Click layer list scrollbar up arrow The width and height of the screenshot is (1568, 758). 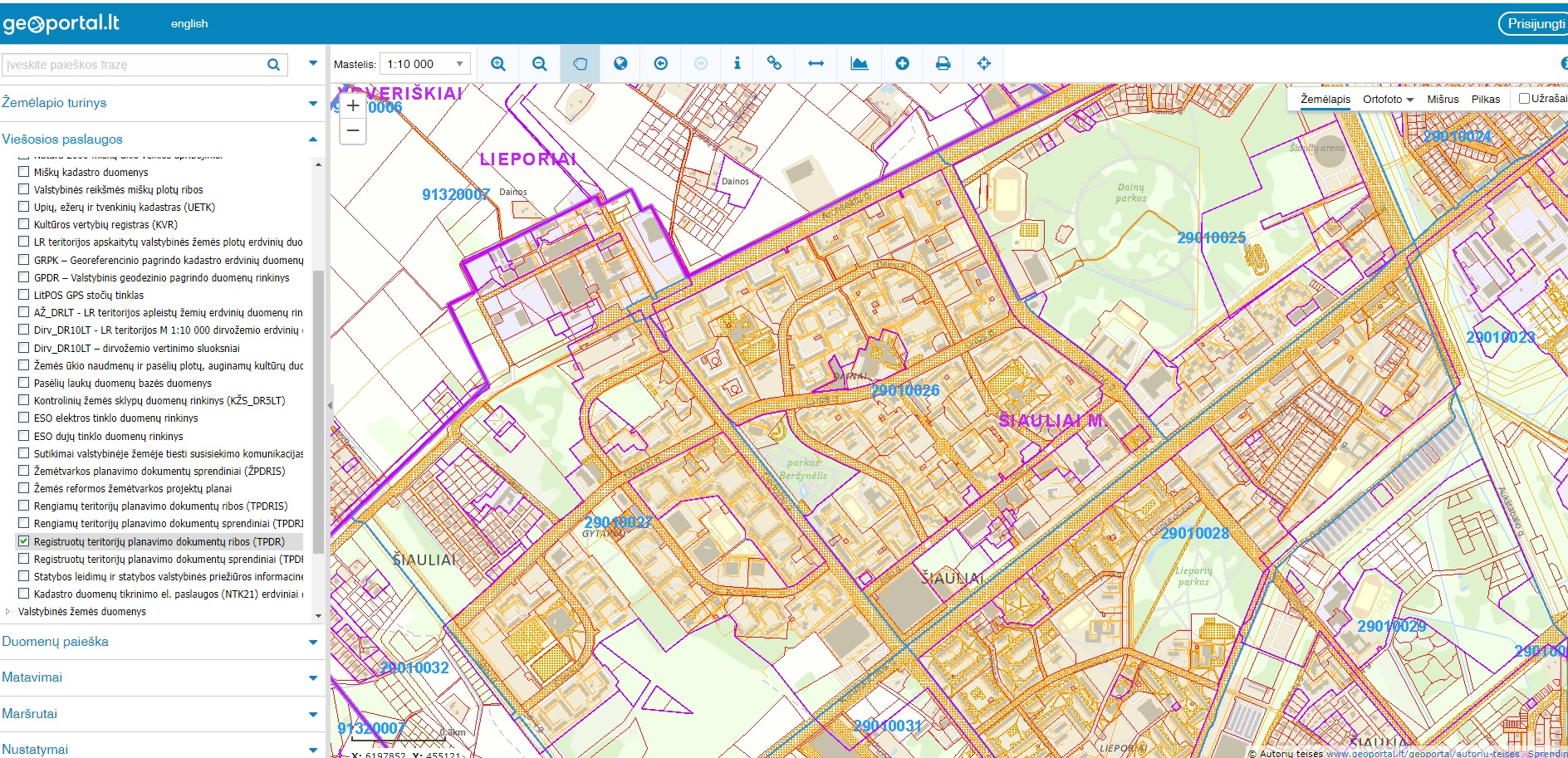318,164
